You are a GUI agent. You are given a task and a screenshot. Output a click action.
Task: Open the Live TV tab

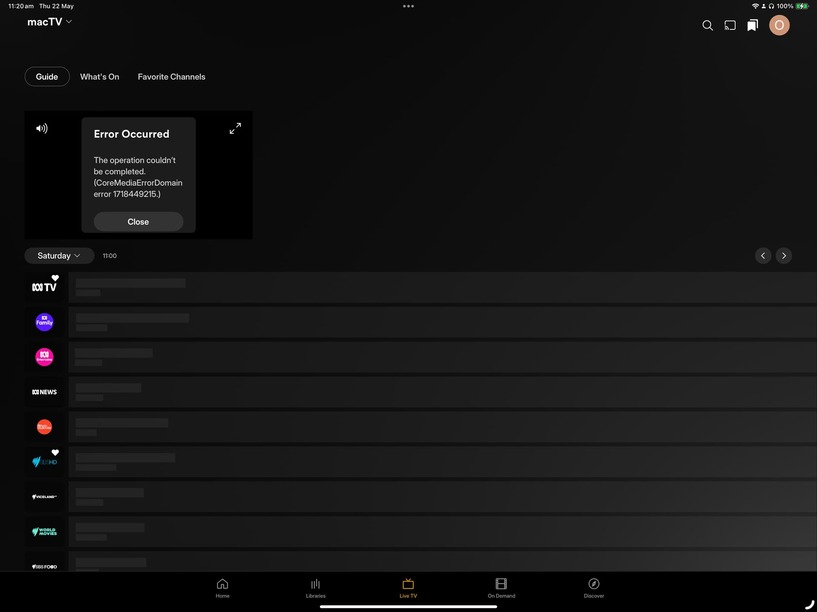coord(408,588)
